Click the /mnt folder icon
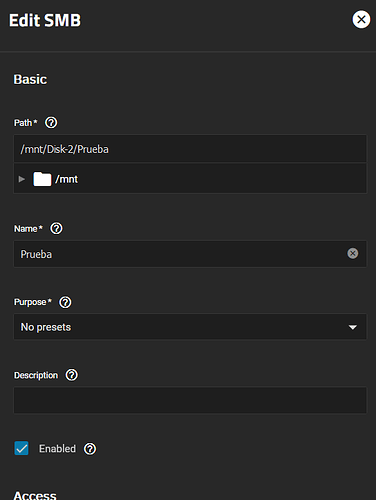 click(42, 179)
